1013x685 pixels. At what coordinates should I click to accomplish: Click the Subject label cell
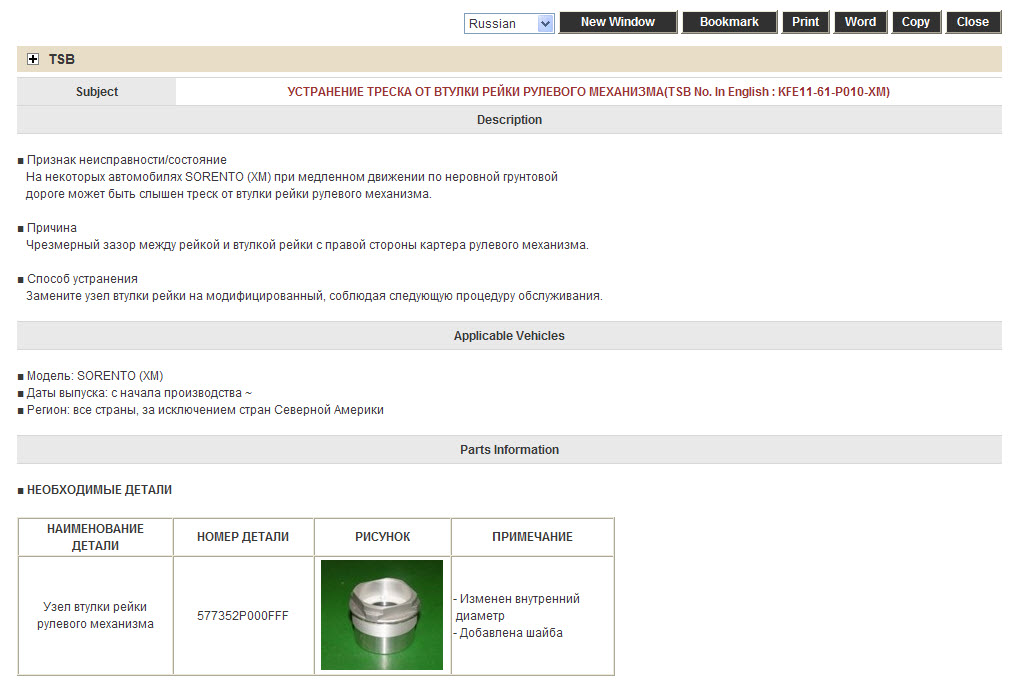click(97, 92)
